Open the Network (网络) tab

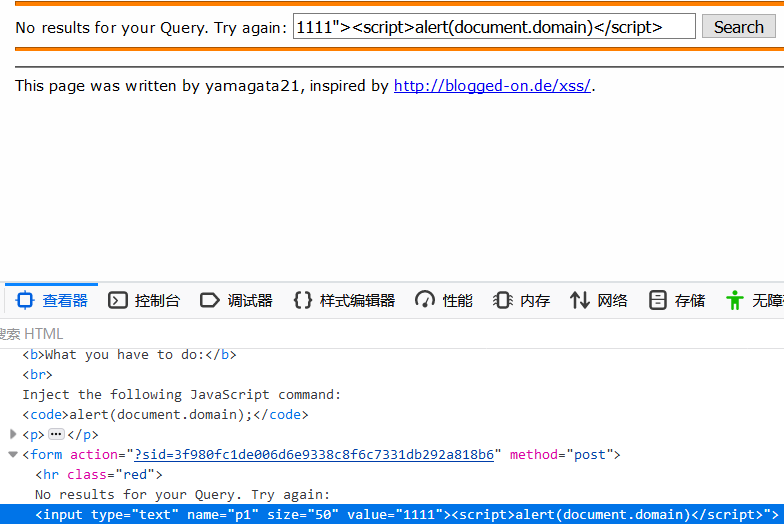tap(598, 300)
